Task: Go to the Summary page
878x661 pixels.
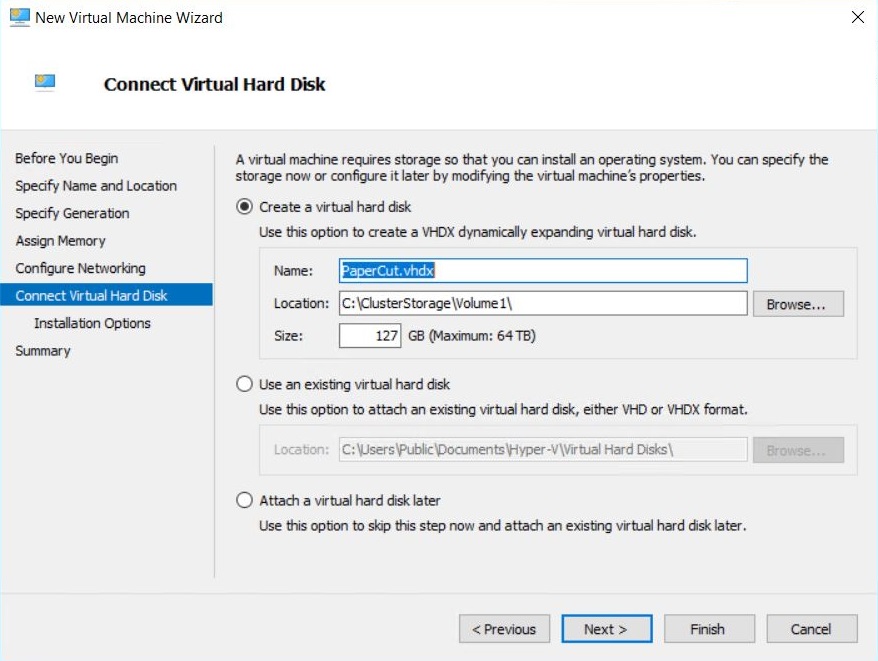Action: pos(43,351)
